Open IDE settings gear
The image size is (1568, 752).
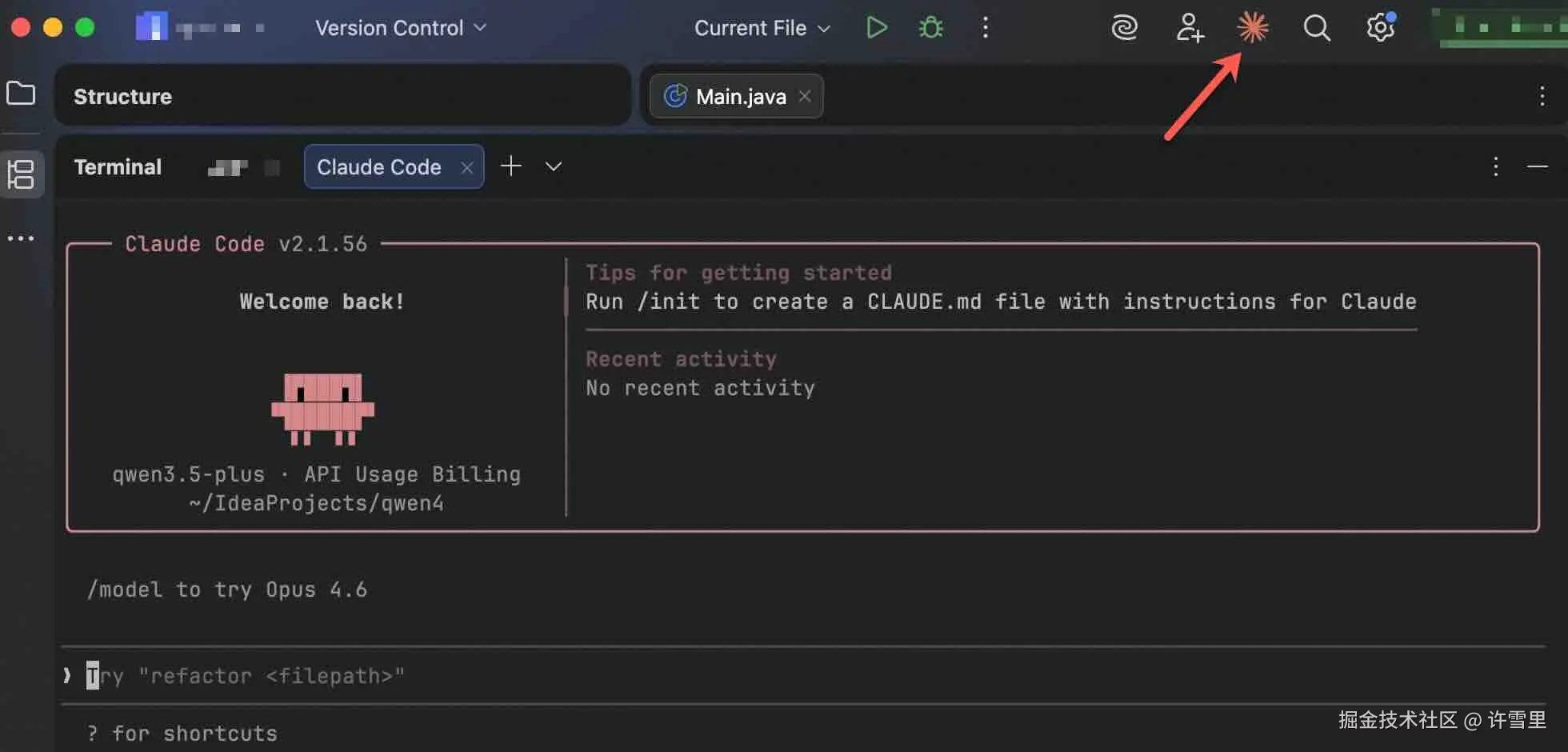(1381, 28)
